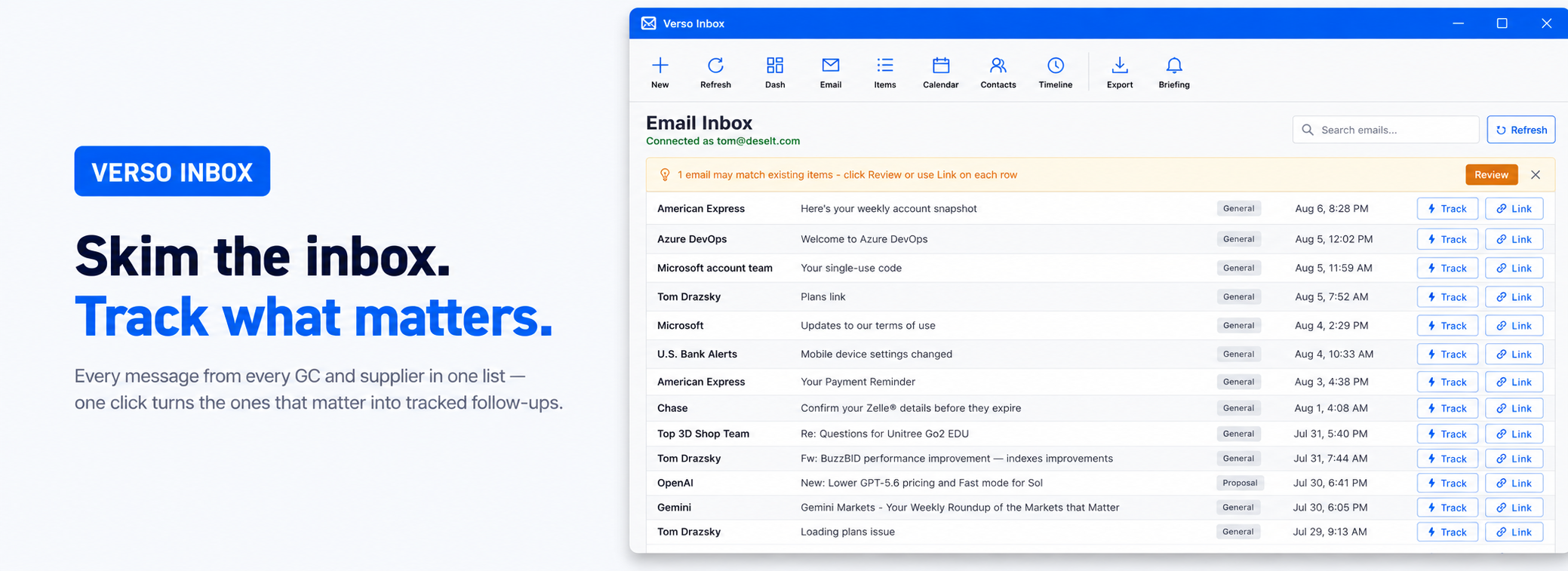Click the sender name Top 3D Shop Team
This screenshot has width=1568, height=571.
(x=703, y=434)
